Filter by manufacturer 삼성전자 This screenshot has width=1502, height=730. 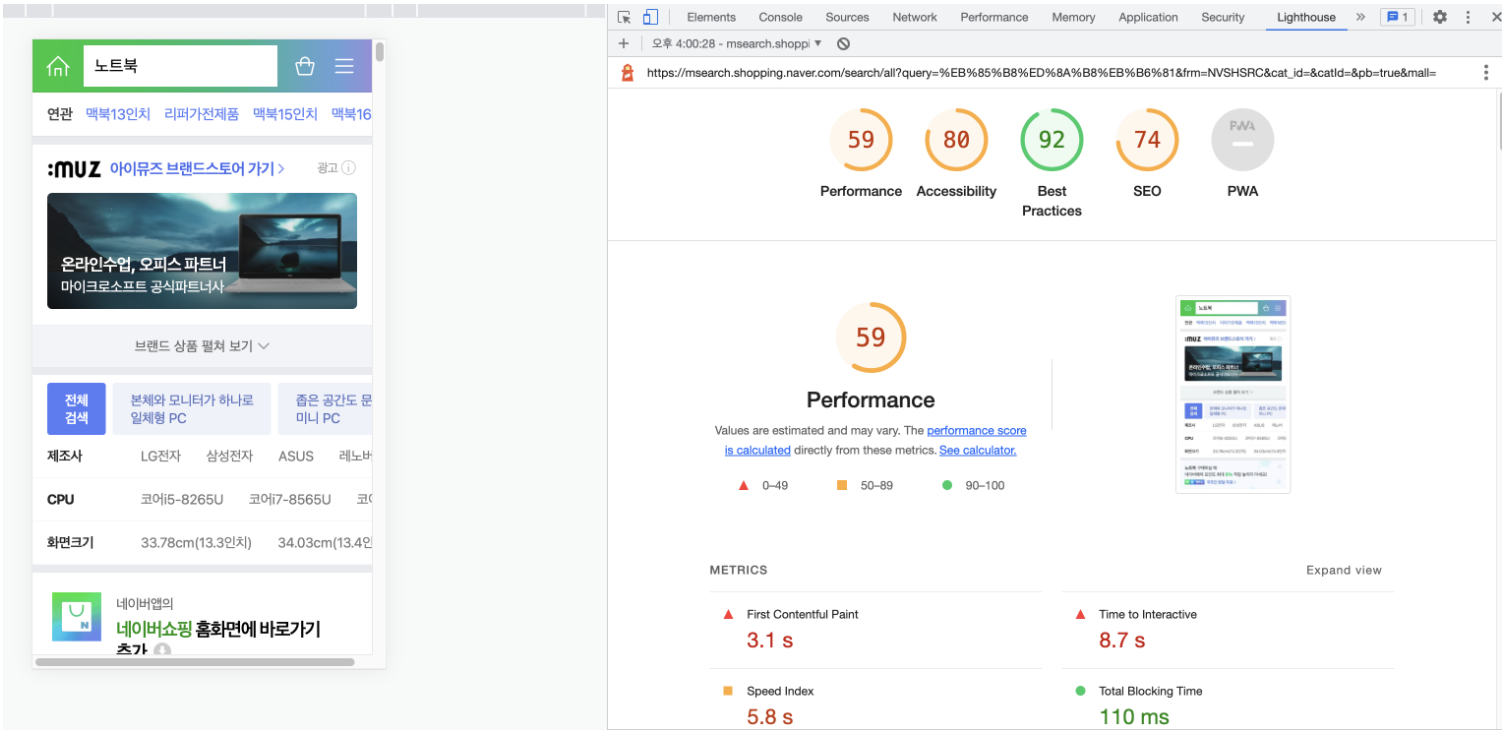pyautogui.click(x=230, y=456)
